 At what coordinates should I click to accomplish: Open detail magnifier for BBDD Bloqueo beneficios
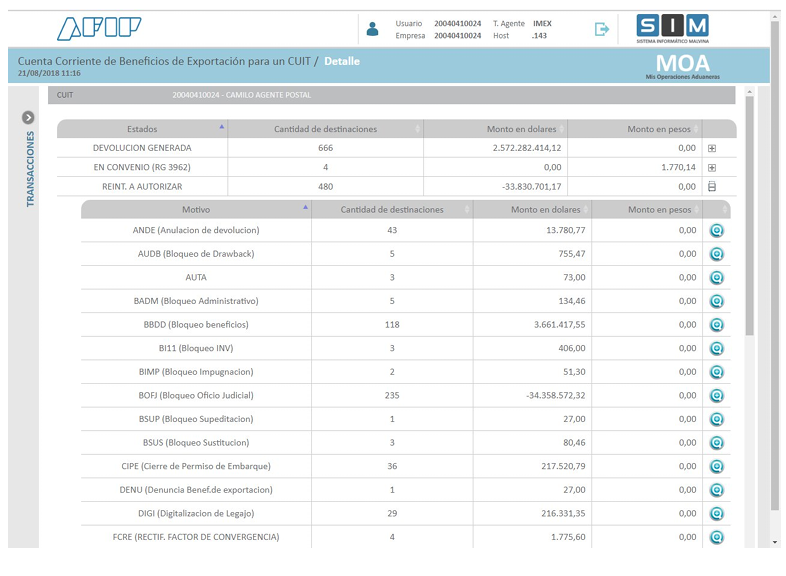[x=716, y=325]
